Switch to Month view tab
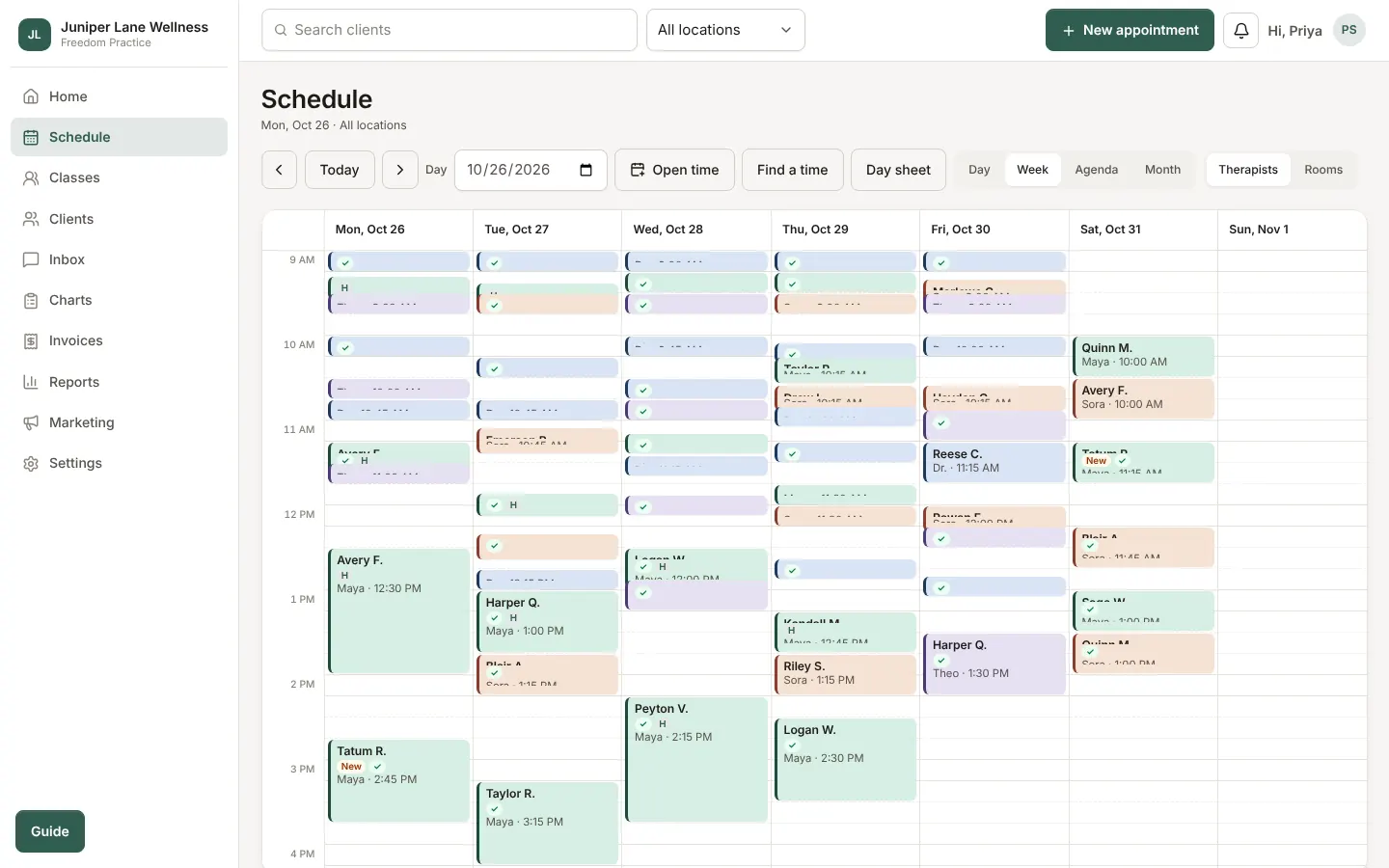 (x=1162, y=170)
